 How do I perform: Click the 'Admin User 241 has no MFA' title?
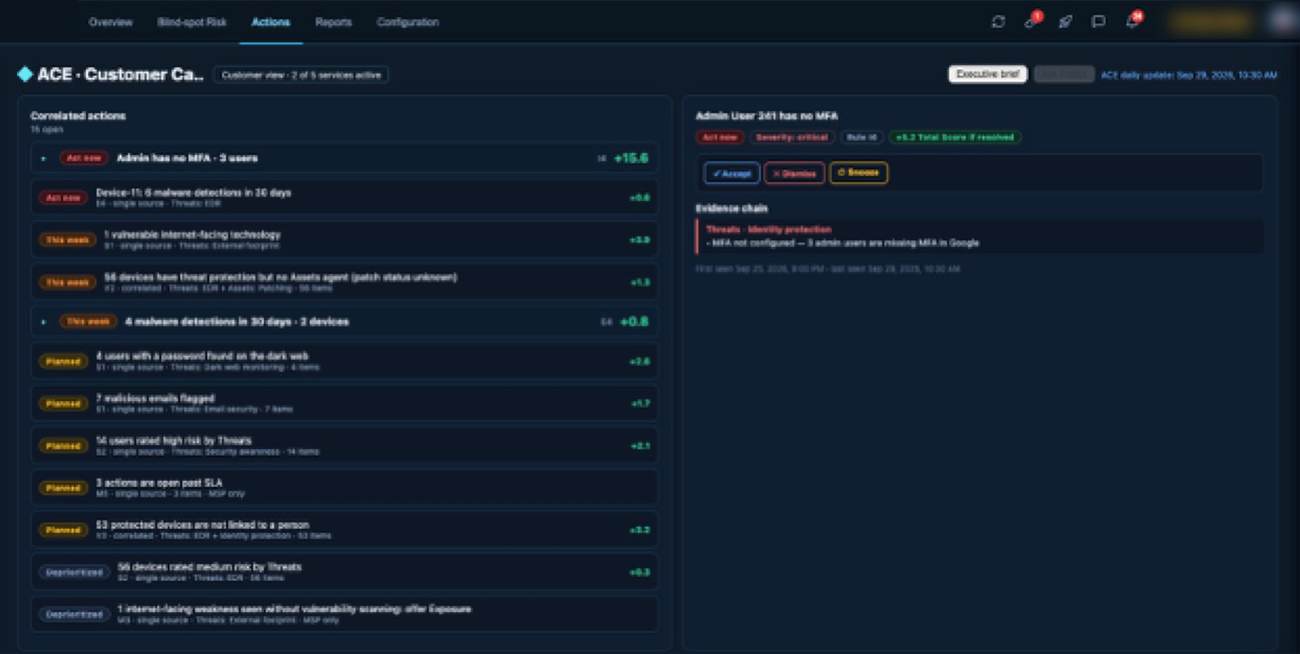click(x=766, y=116)
